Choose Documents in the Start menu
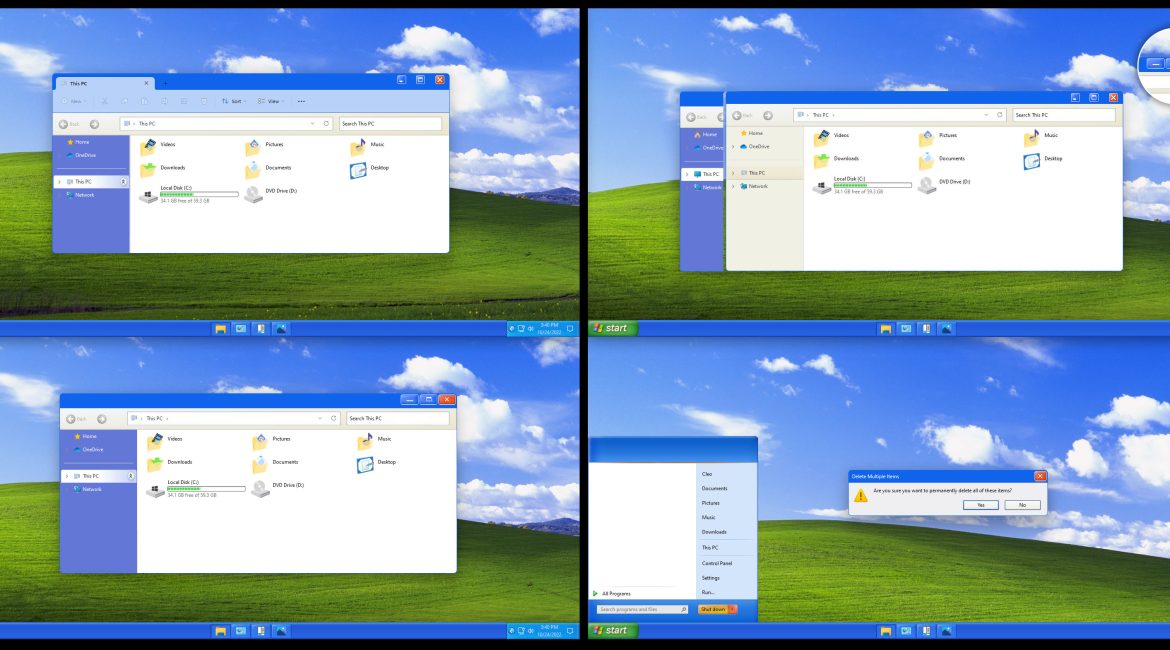 tap(714, 489)
